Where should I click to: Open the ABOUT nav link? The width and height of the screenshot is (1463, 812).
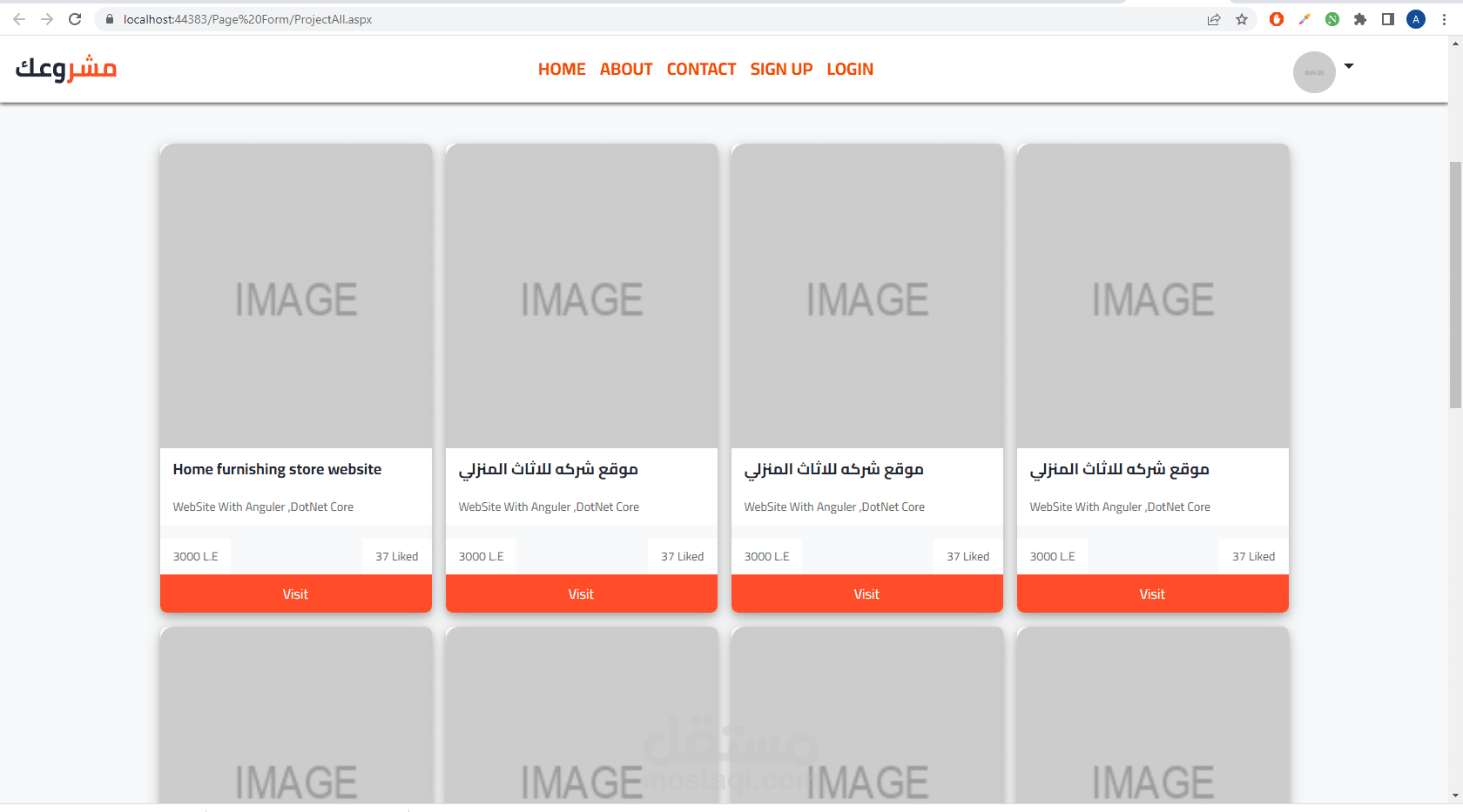(626, 69)
